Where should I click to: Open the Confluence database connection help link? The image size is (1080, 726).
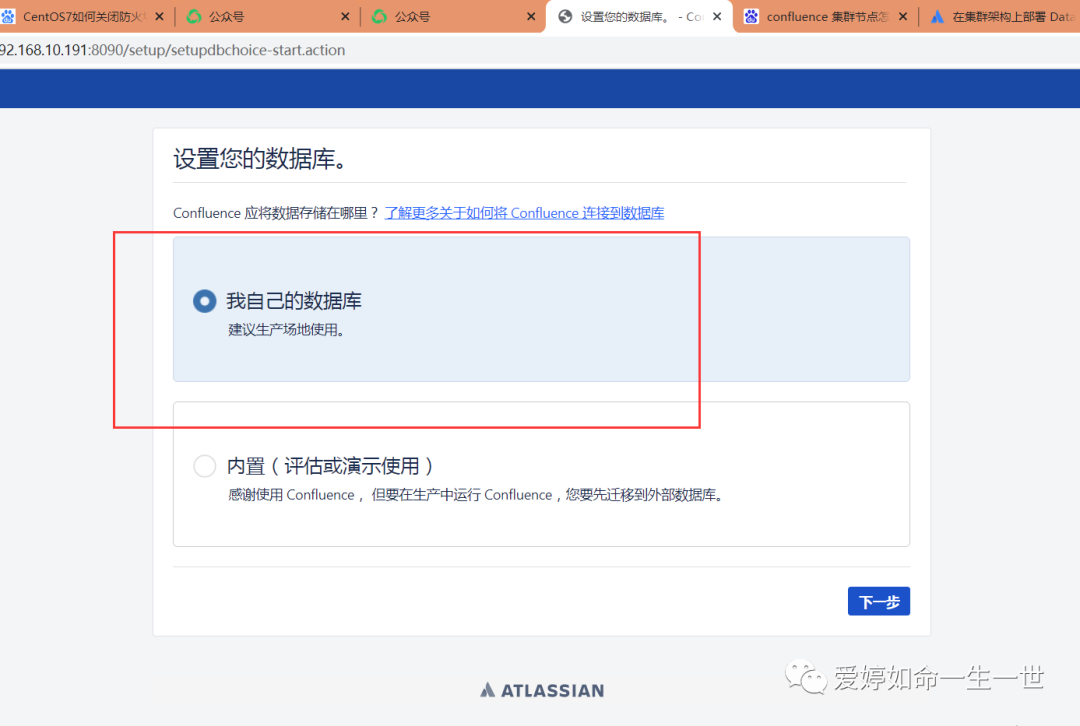[x=524, y=213]
